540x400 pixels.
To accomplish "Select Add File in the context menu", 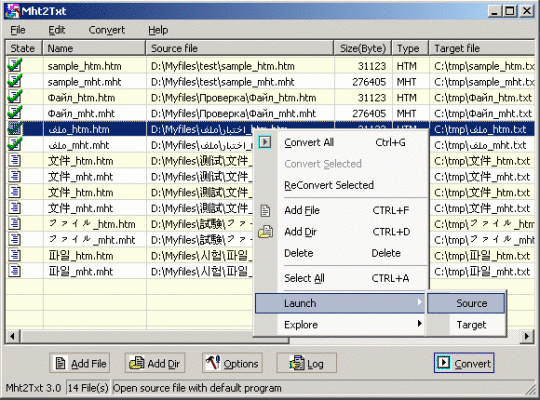I will [x=340, y=210].
